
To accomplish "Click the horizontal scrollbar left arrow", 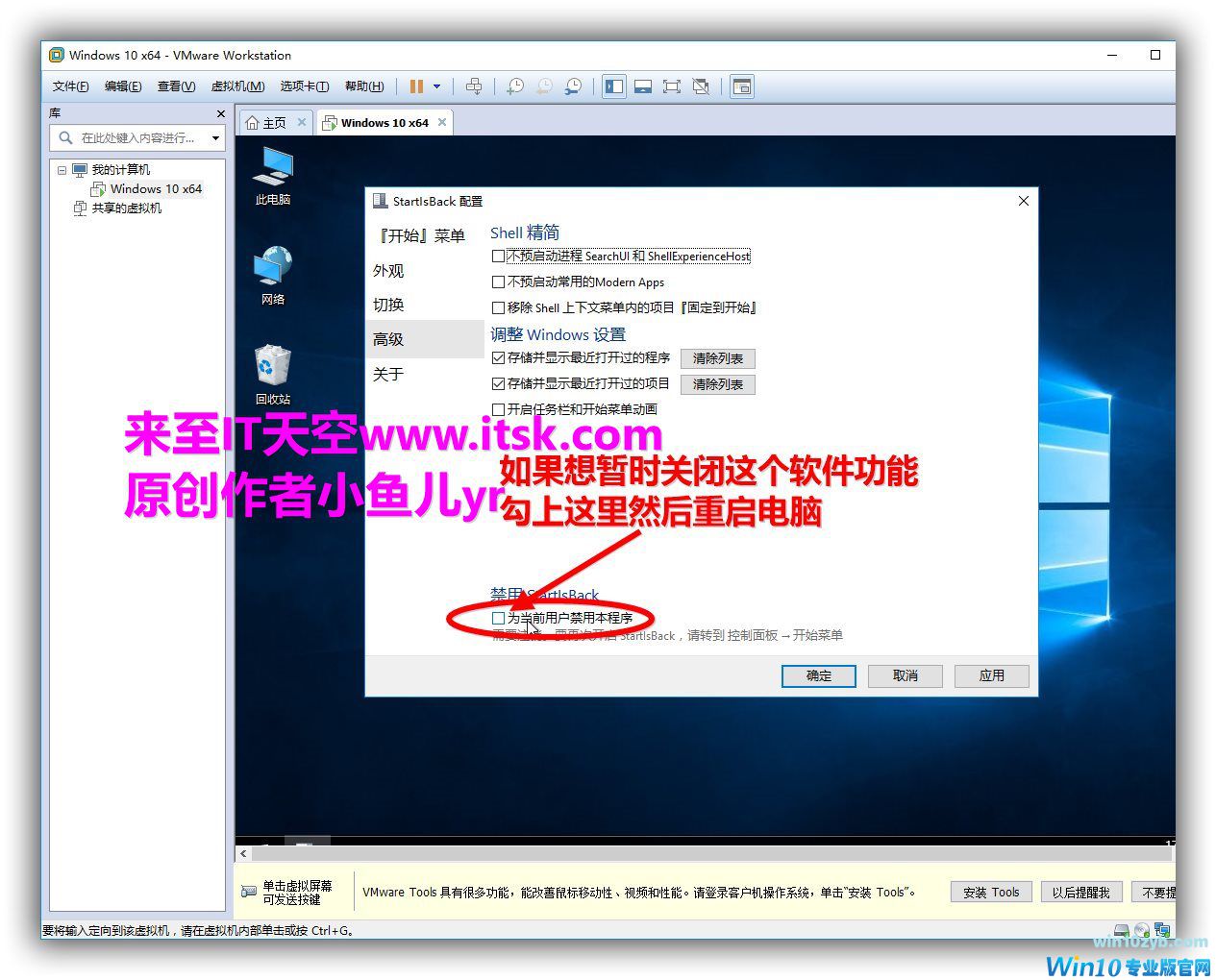I will pos(244,853).
